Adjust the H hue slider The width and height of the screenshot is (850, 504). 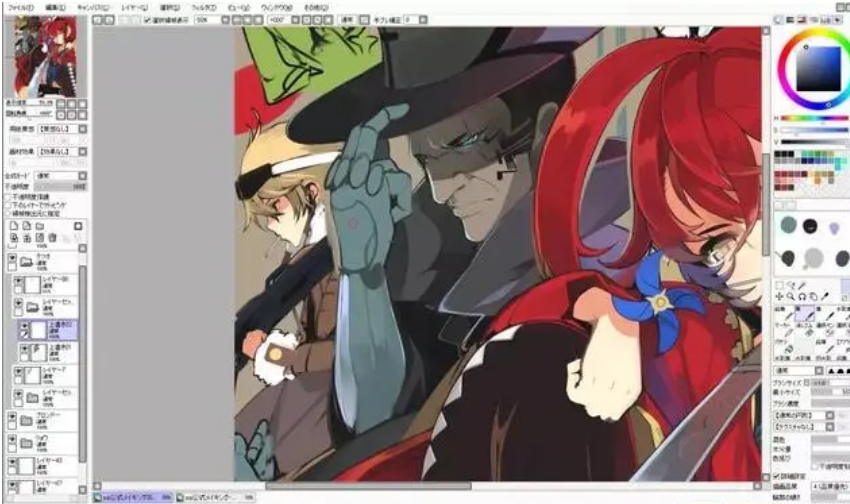click(815, 118)
